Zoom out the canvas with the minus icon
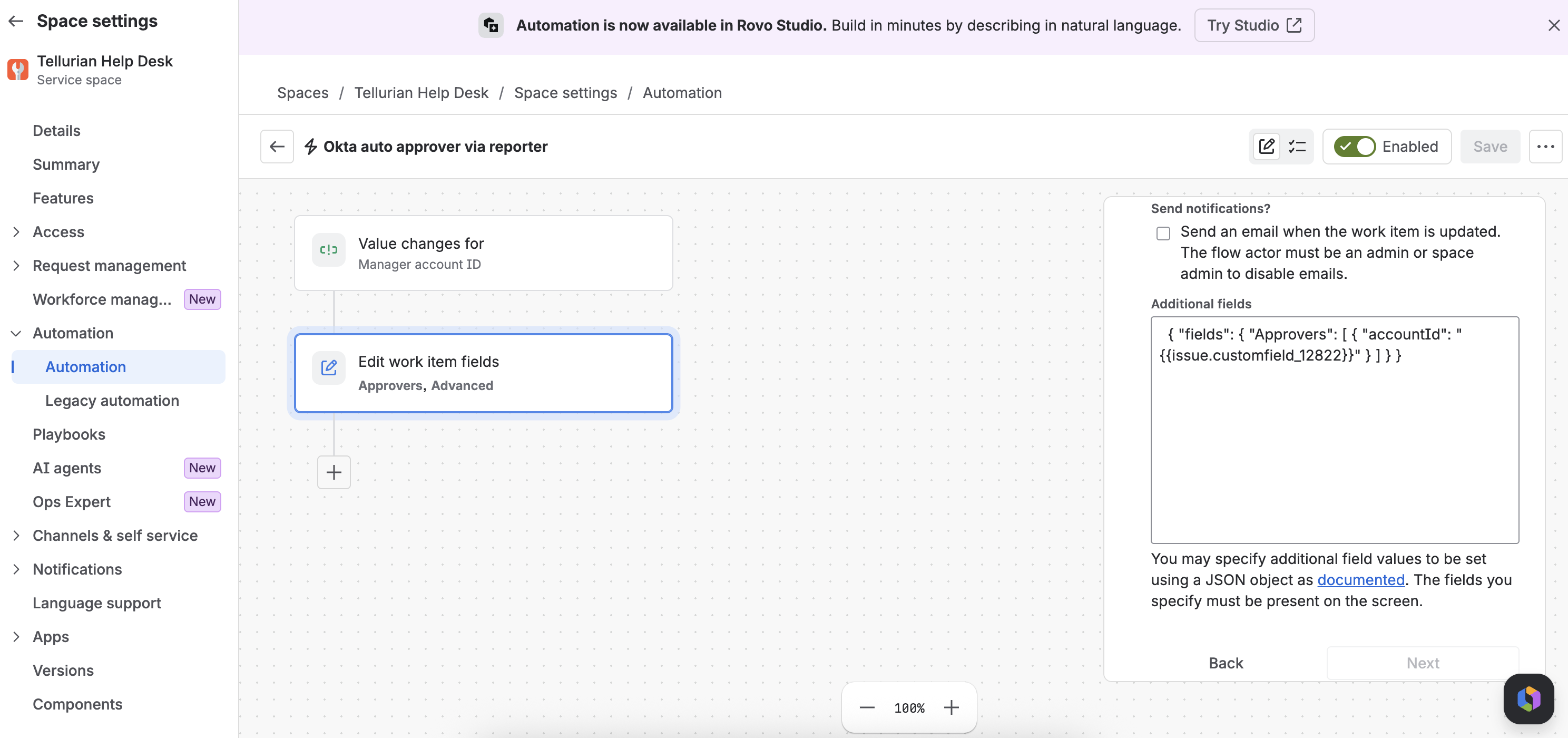The width and height of the screenshot is (1568, 738). click(x=867, y=707)
